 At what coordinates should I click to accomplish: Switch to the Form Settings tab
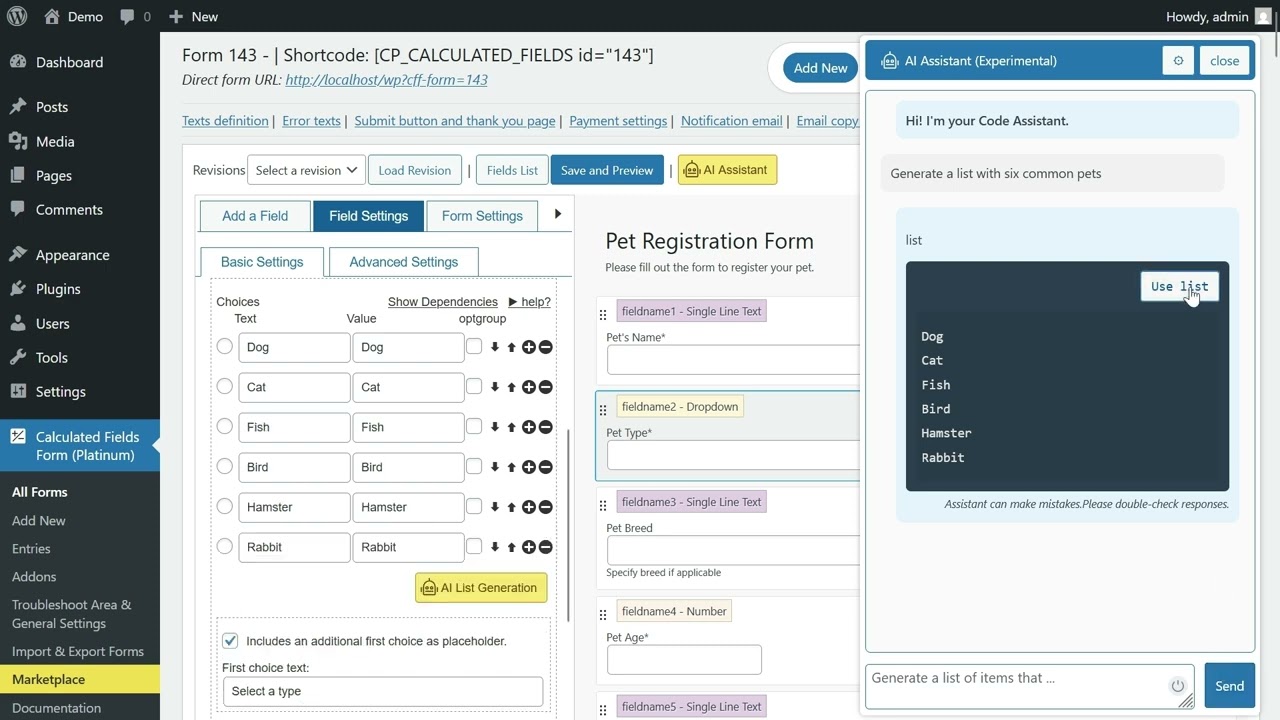click(x=482, y=216)
